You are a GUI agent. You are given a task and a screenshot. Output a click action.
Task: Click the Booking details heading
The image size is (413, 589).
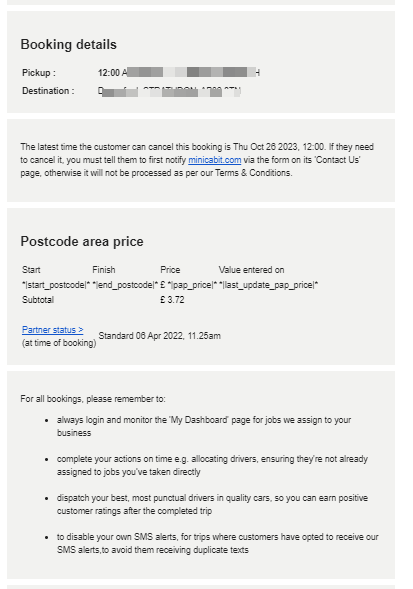coord(68,44)
